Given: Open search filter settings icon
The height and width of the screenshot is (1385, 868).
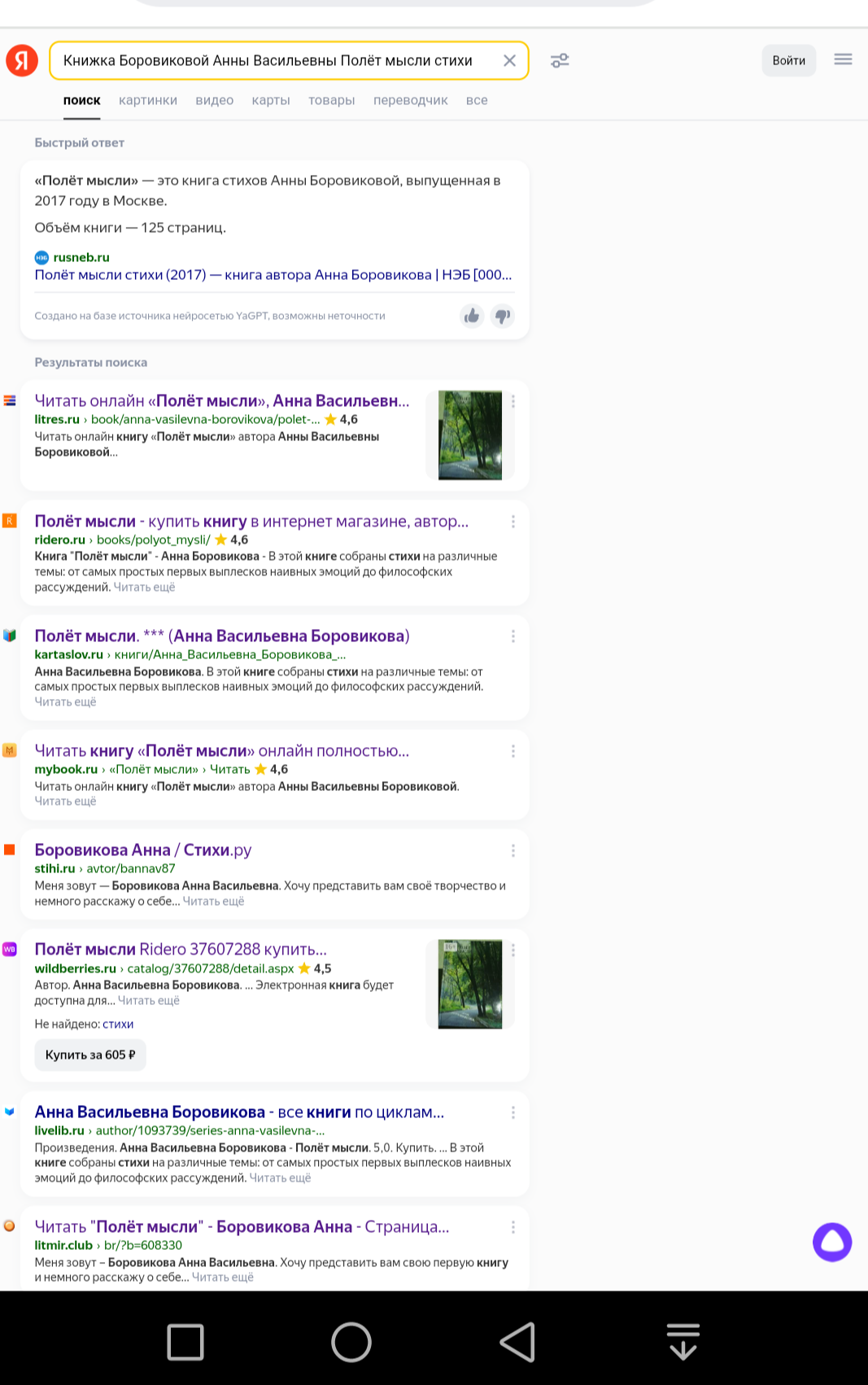Looking at the screenshot, I should coord(560,60).
